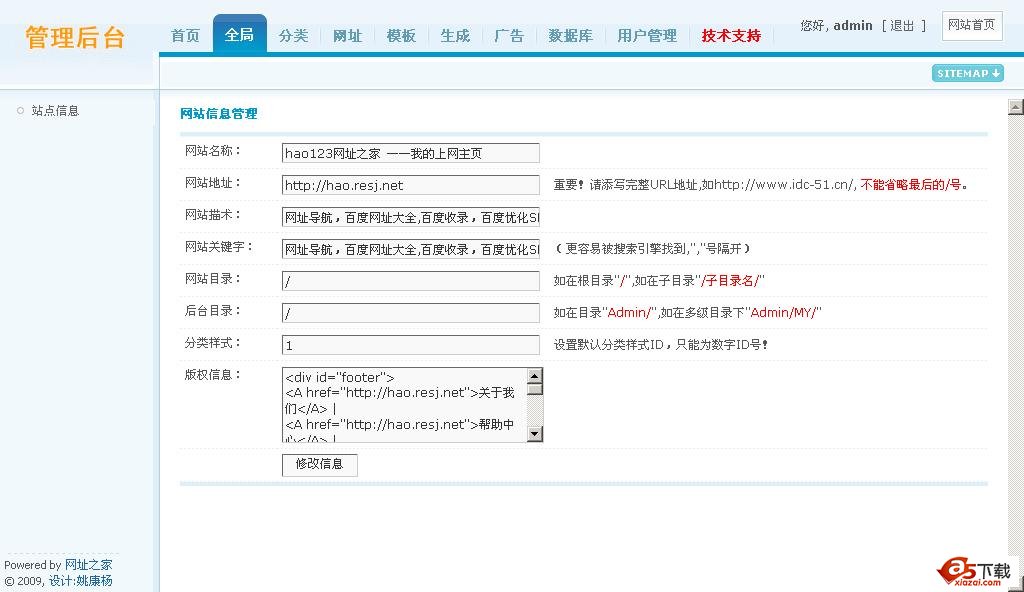Click the 网站地址 URL input field
Screen dimensions: 1024x592
point(410,185)
